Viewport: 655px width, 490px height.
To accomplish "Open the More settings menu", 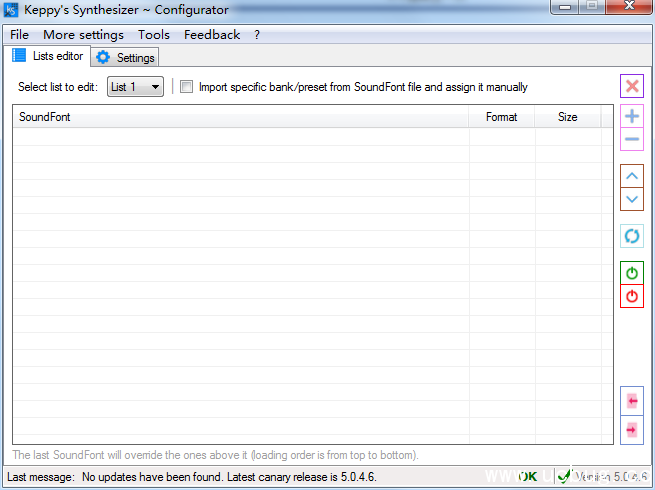I will [x=83, y=35].
